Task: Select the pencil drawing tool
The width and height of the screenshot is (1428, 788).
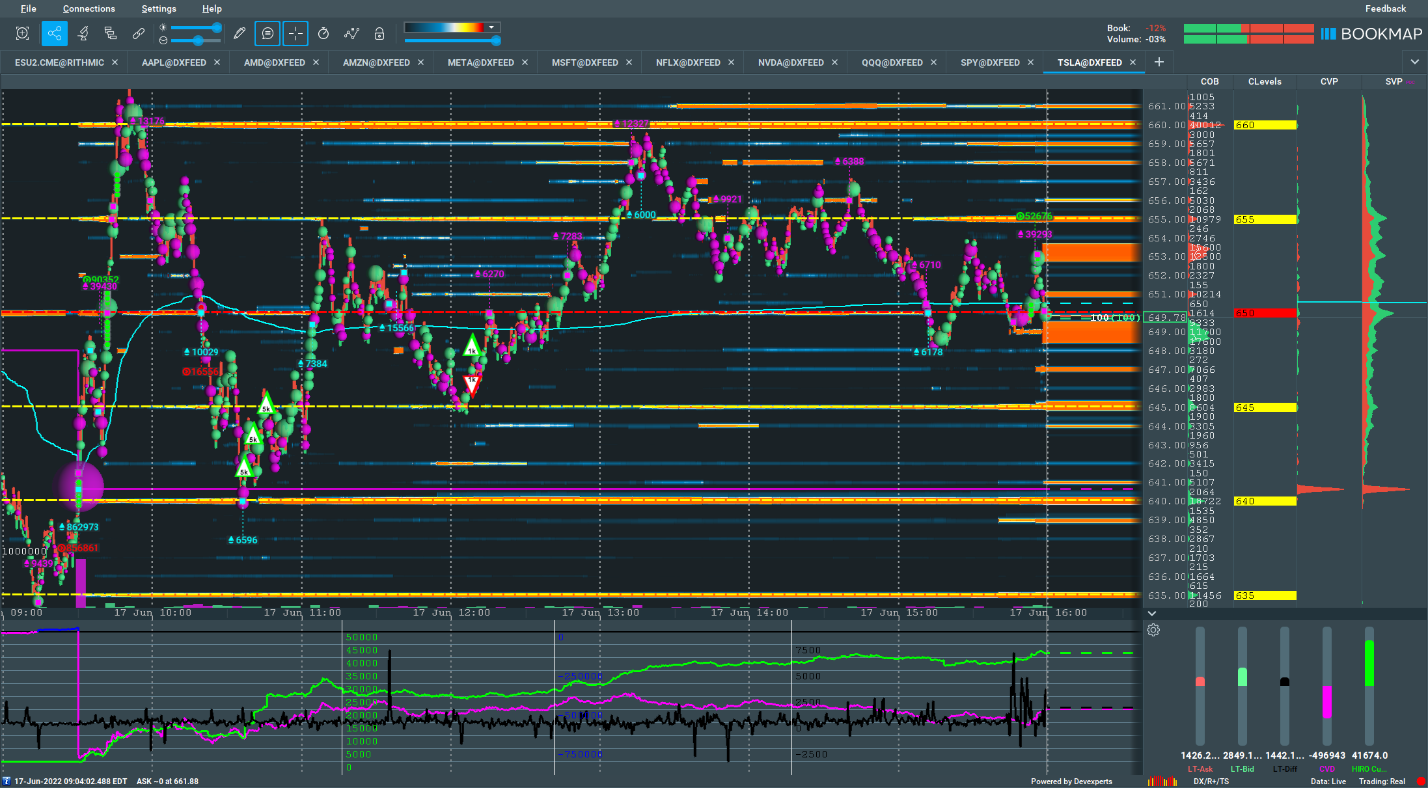Action: 239,33
